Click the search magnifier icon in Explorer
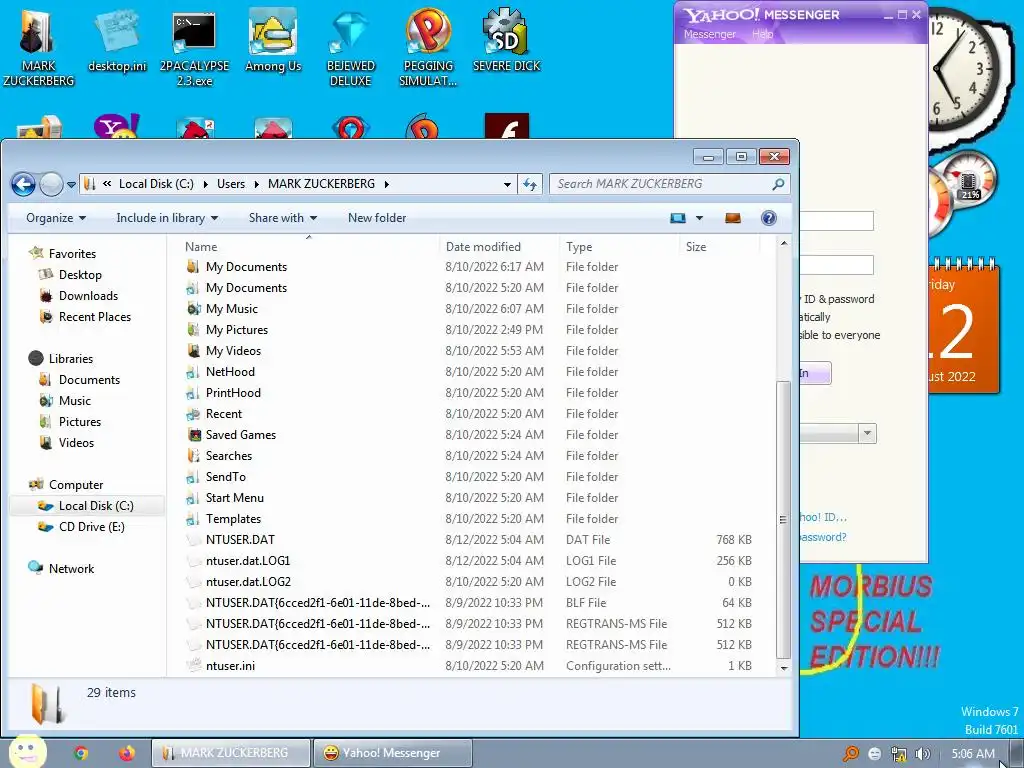This screenshot has height=768, width=1024. [x=778, y=185]
